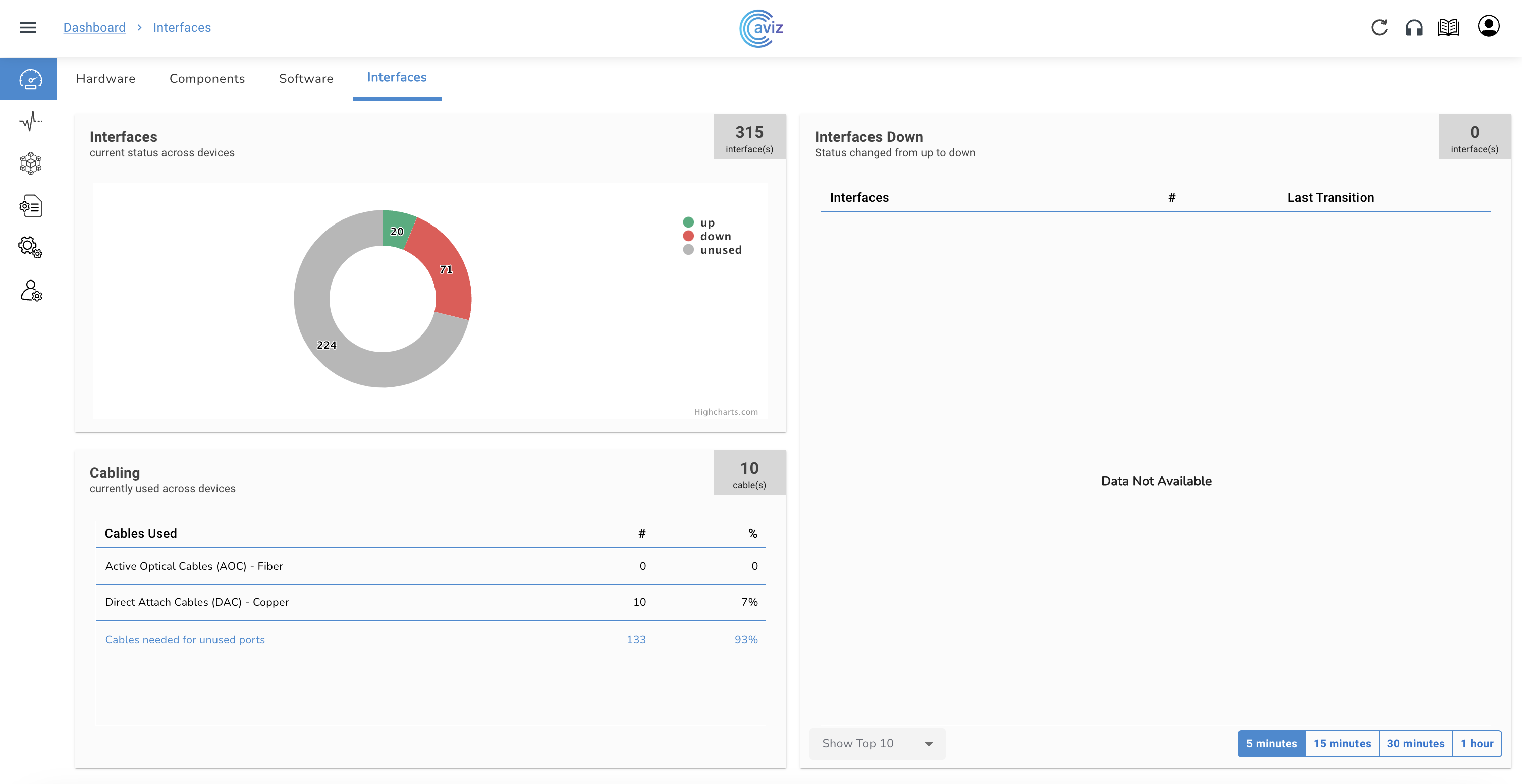Go to Dashboard breadcrumb link
The height and width of the screenshot is (784, 1522).
coord(94,27)
